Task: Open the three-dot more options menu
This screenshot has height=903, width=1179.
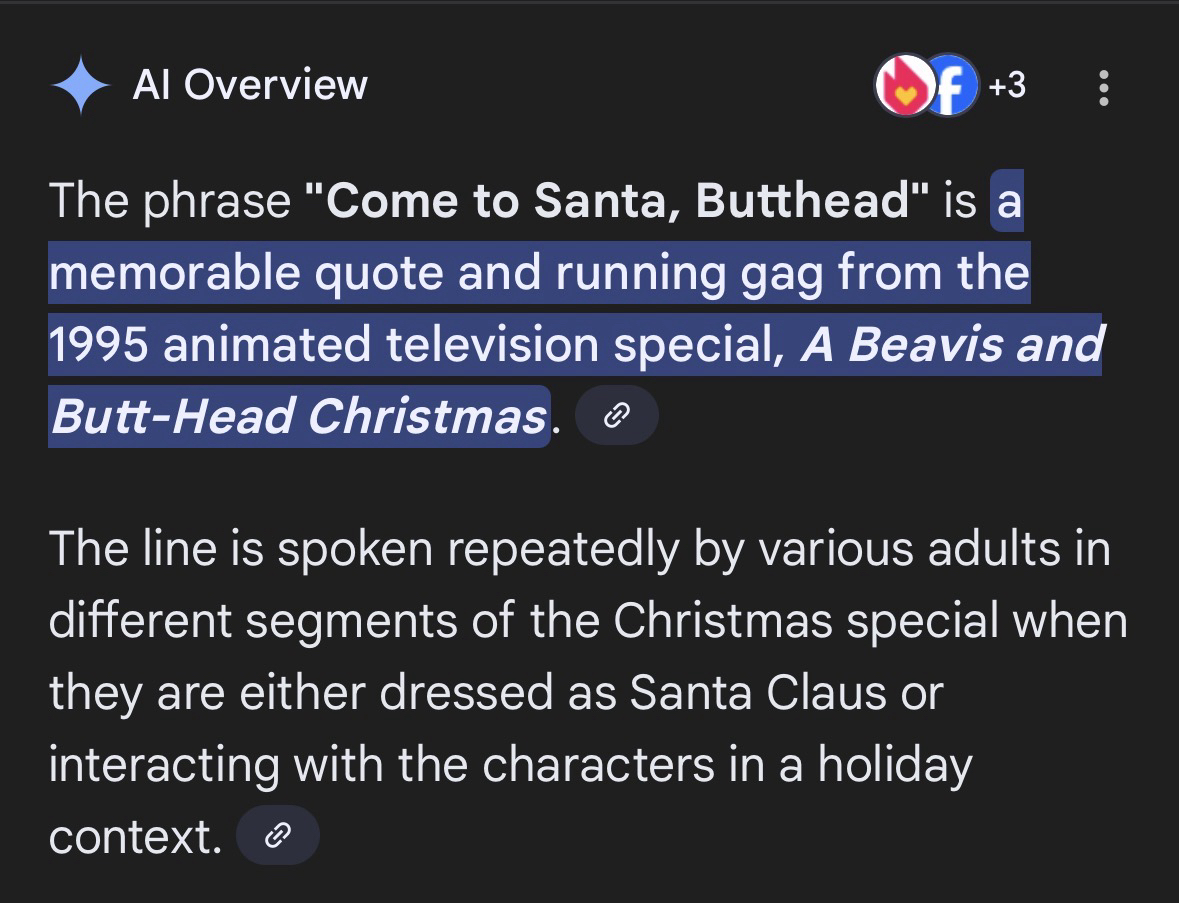Action: 1104,88
